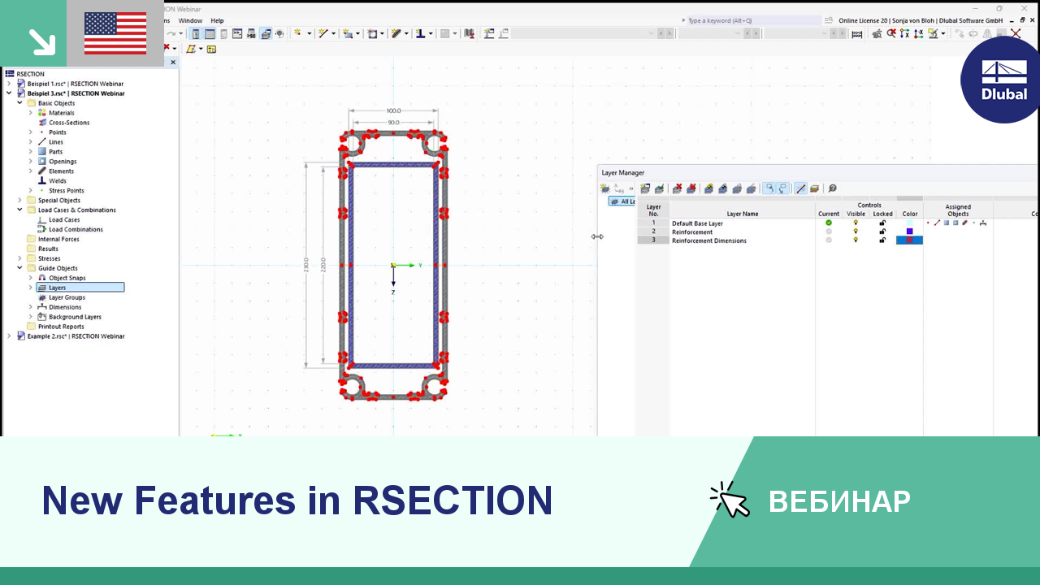The height and width of the screenshot is (585, 1040).
Task: Click the Color column header
Action: (x=909, y=214)
